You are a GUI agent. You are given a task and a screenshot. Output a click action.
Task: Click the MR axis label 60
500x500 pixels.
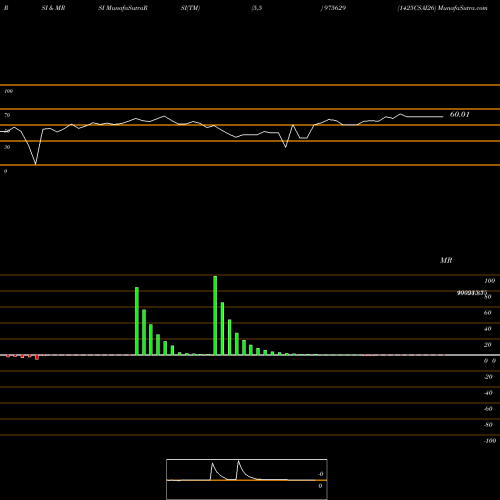tap(488, 313)
